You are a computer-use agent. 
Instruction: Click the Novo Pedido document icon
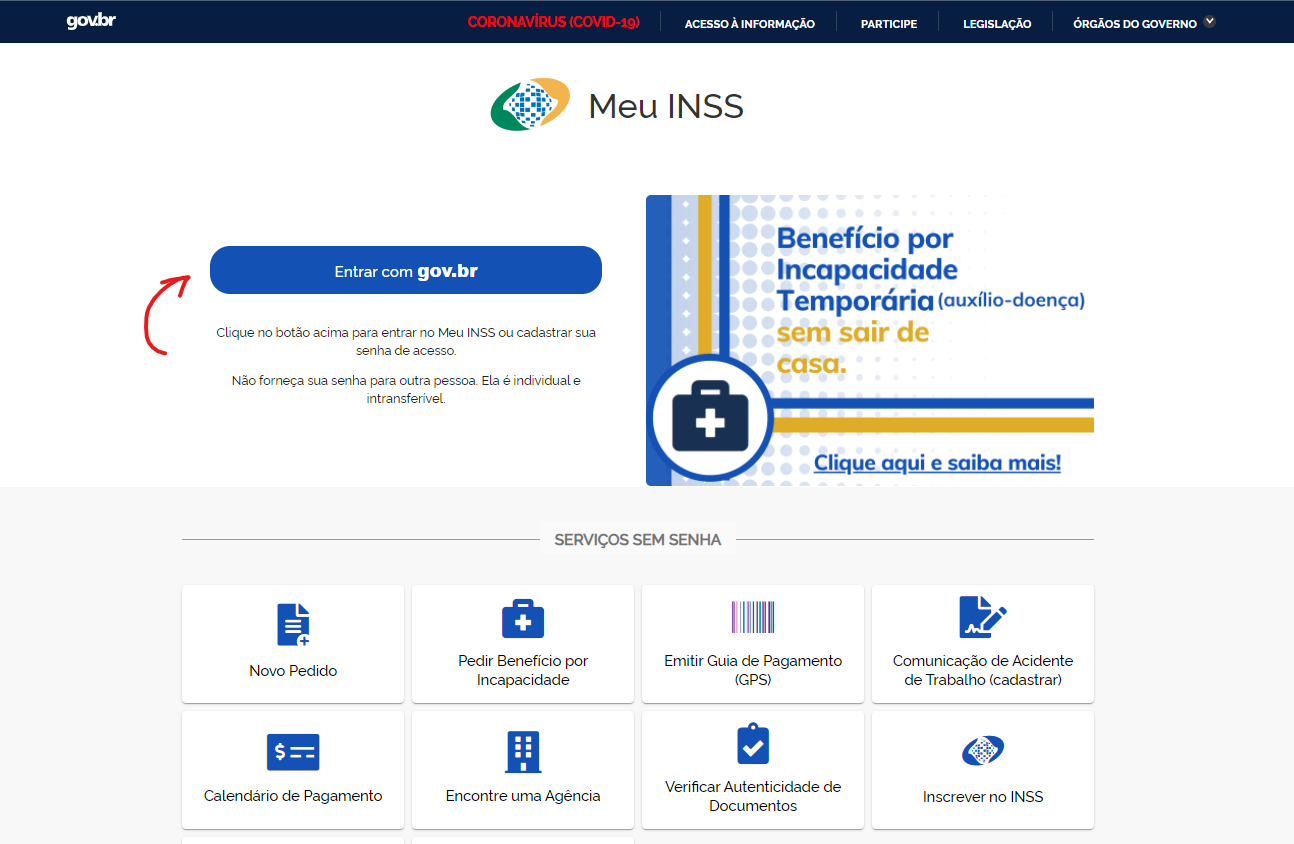(293, 624)
